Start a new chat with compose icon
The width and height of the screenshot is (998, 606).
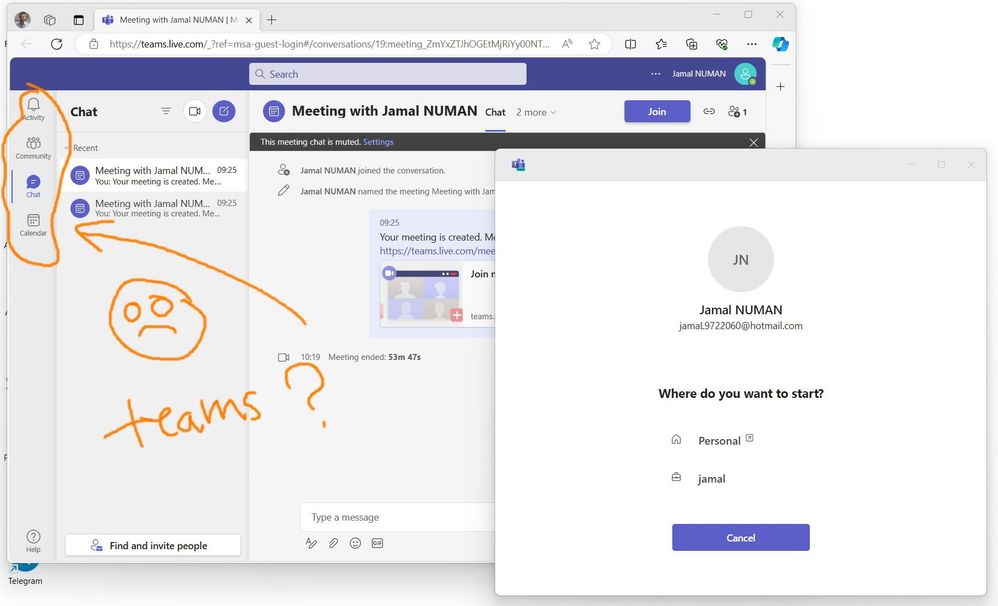click(x=224, y=111)
